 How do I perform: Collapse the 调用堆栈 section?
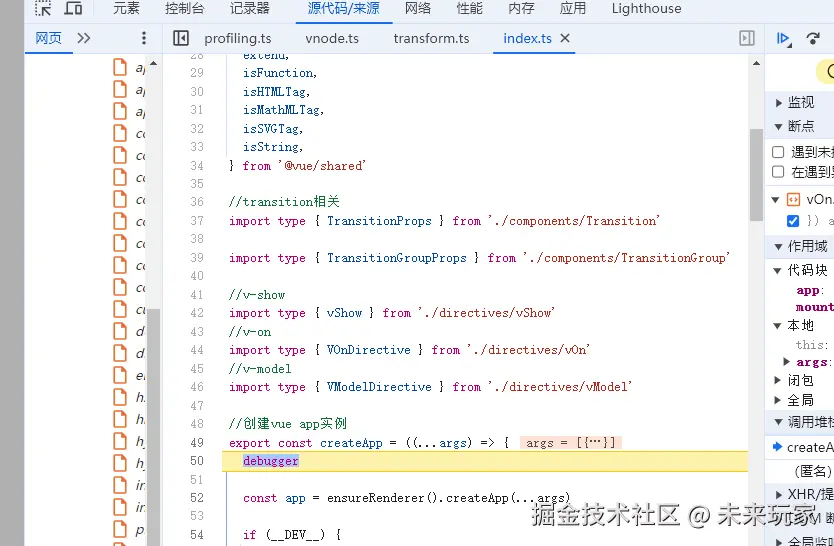coord(778,422)
